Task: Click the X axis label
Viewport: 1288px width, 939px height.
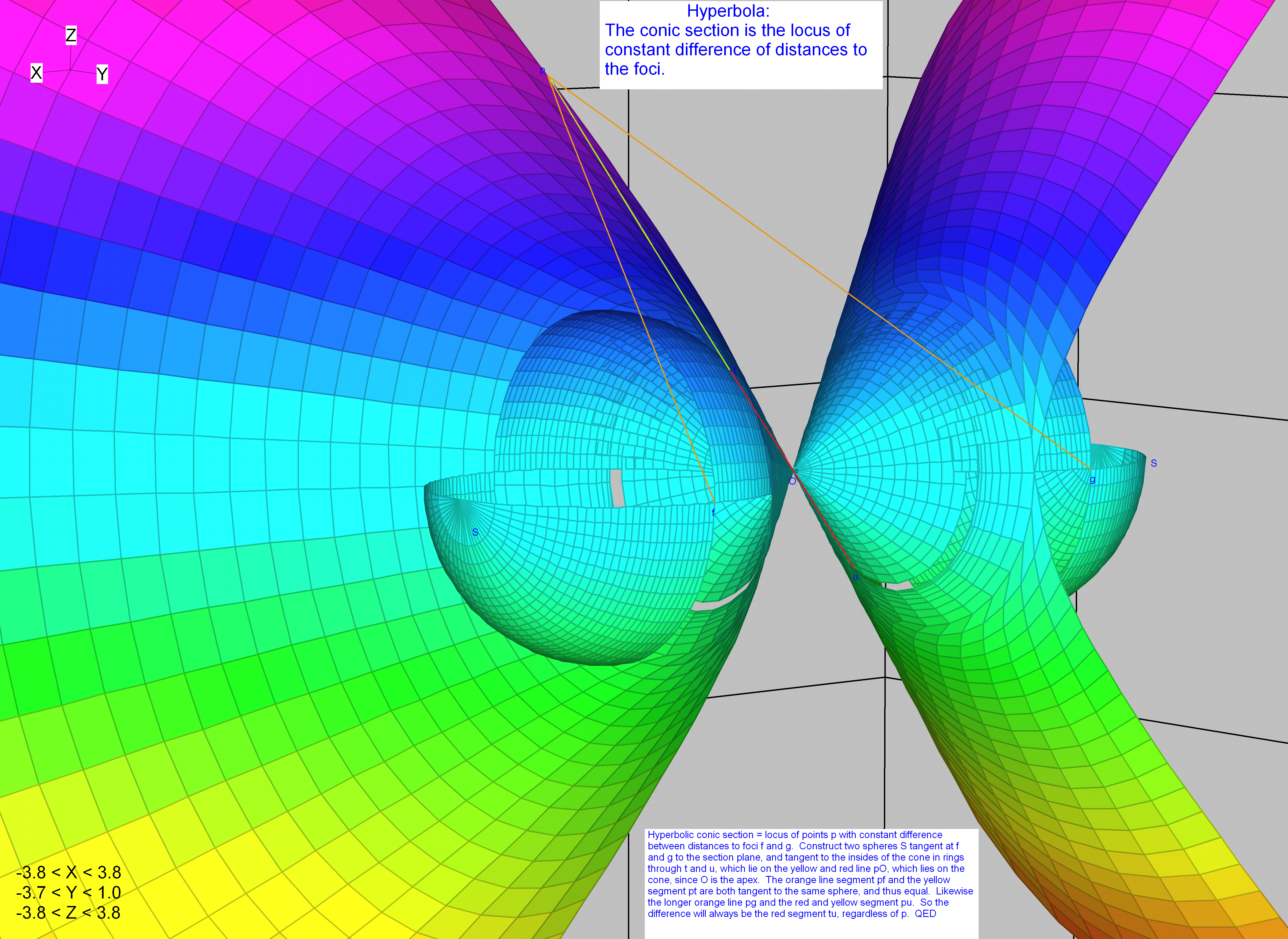Action: 36,73
